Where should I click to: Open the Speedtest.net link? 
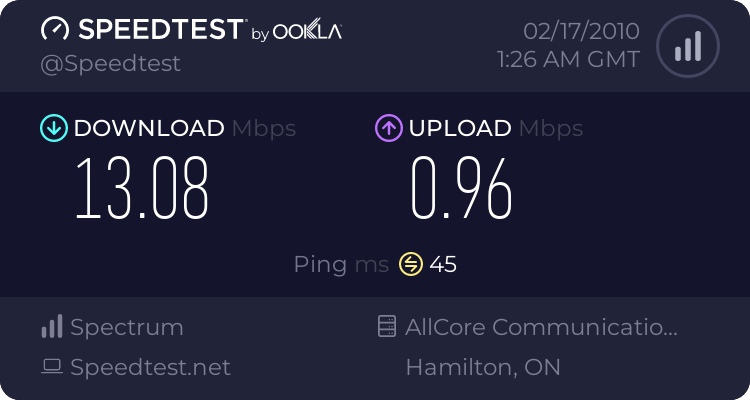click(x=150, y=367)
